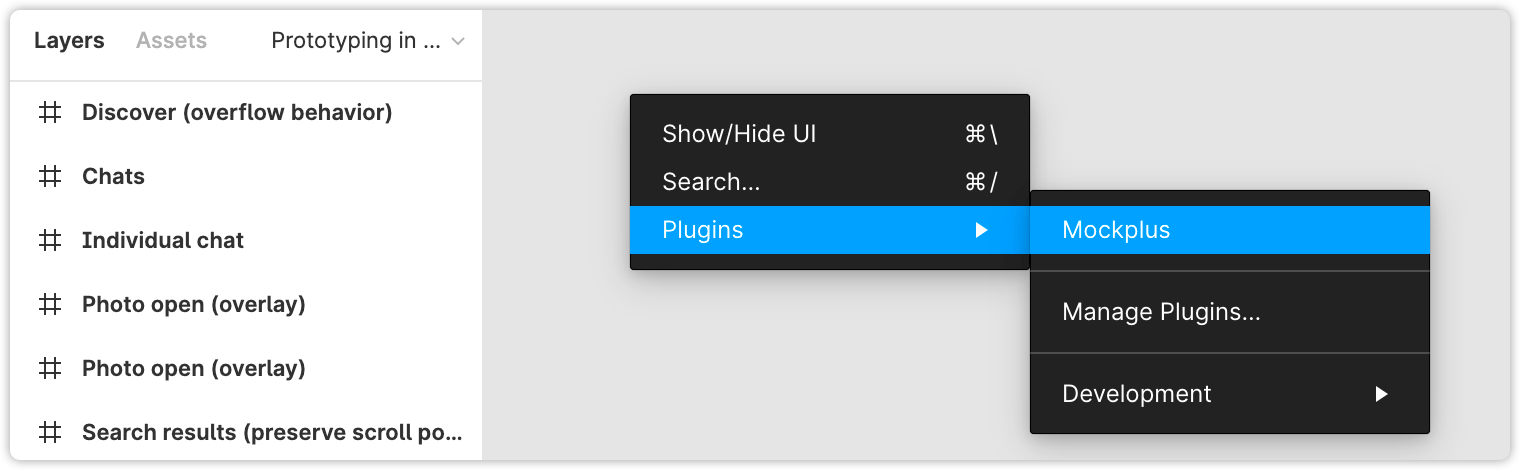Click frame icon beside Discover layer
Image resolution: width=1520 pixels, height=470 pixels.
coord(49,113)
